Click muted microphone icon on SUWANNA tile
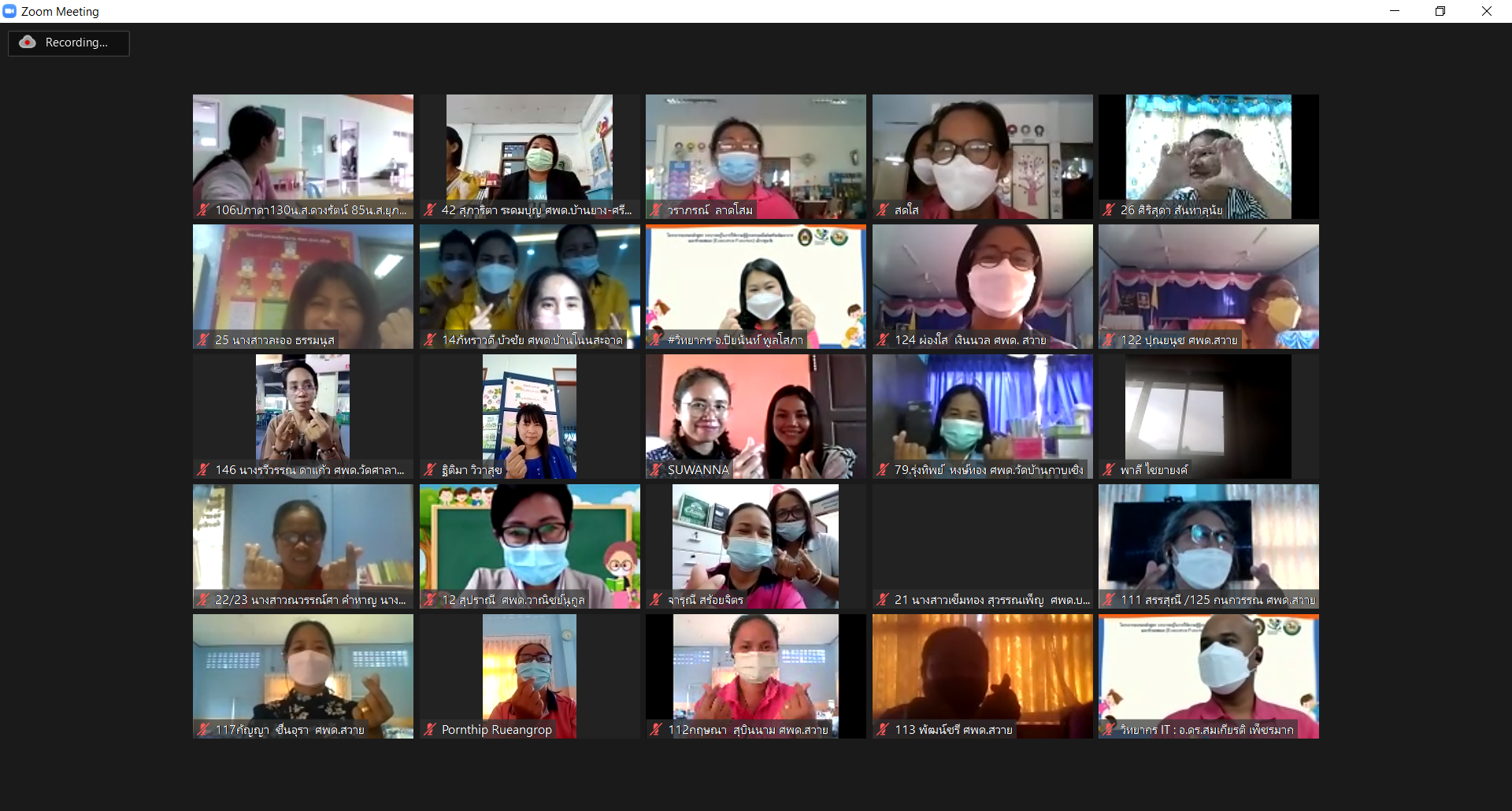1512x811 pixels. [656, 470]
